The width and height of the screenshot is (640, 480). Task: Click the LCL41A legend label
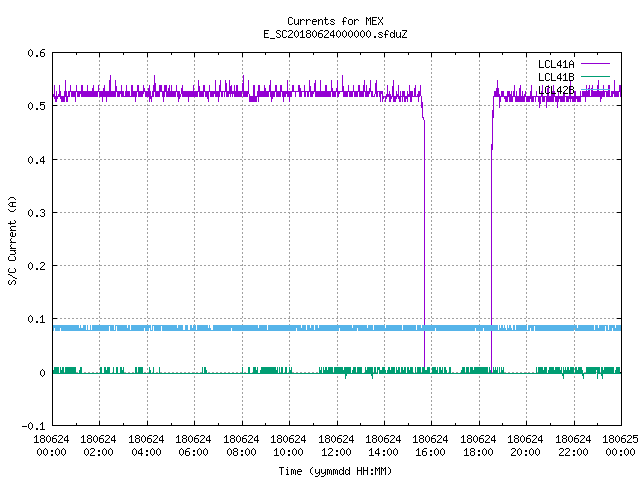coord(556,64)
